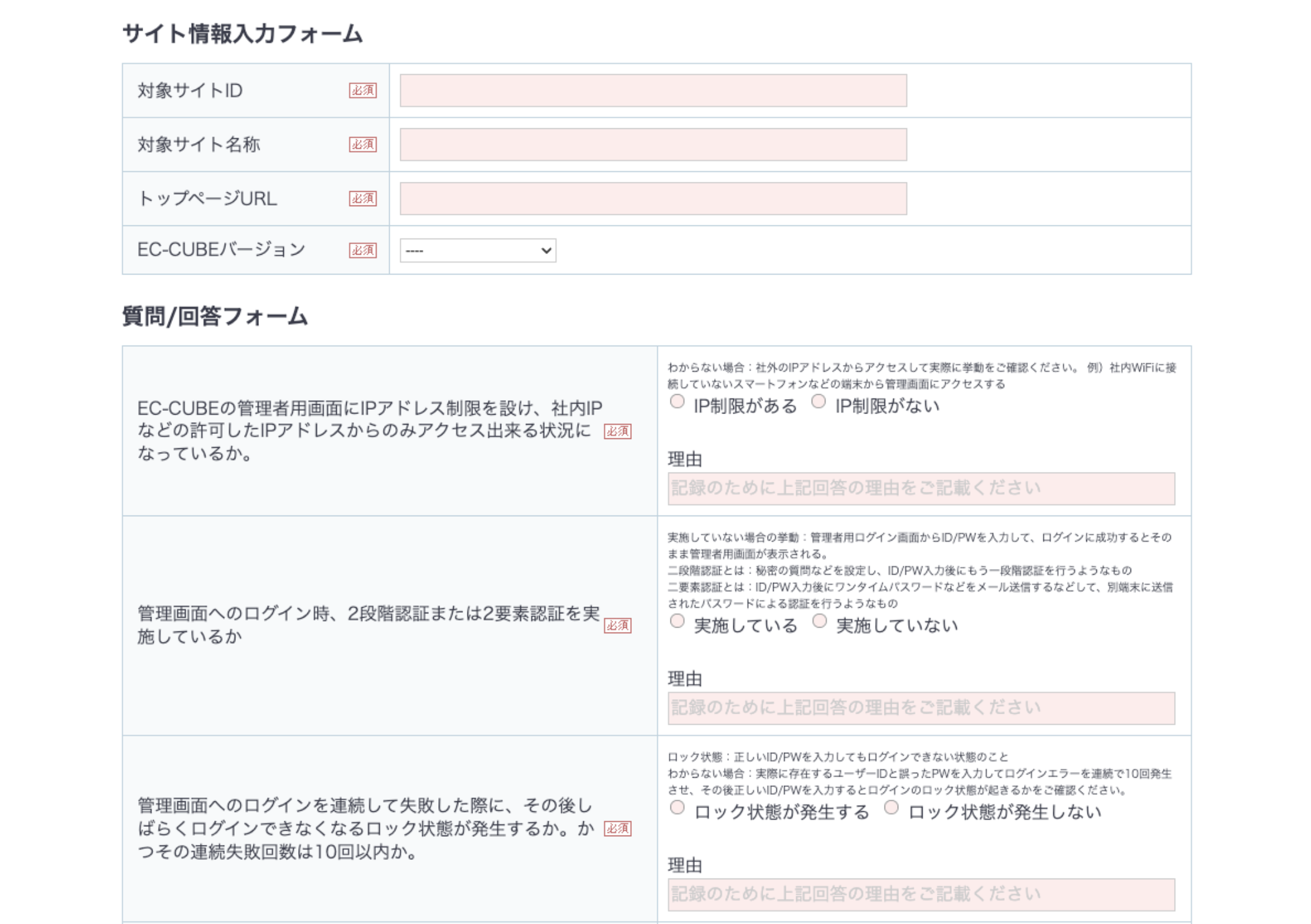The image size is (1311, 924).
Task: Click the 必須 badge on IPアドレス制限 question
Action: (618, 431)
